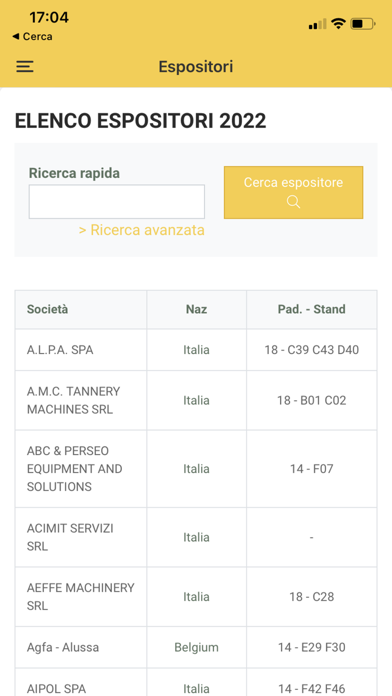Tap the cellular signal bars icon
The height and width of the screenshot is (696, 392).
317,24
